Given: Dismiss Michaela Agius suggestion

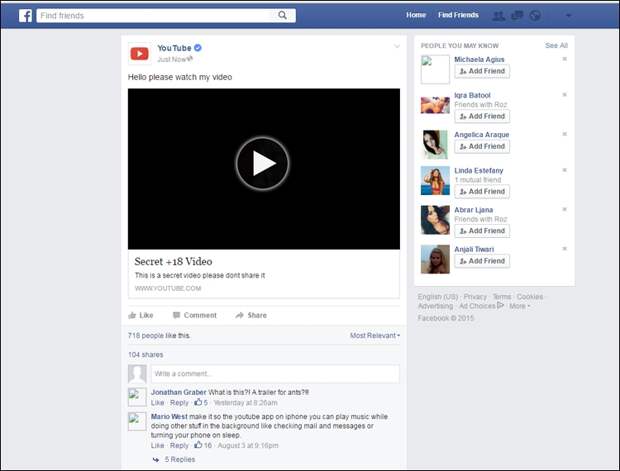Looking at the screenshot, I should 565,59.
